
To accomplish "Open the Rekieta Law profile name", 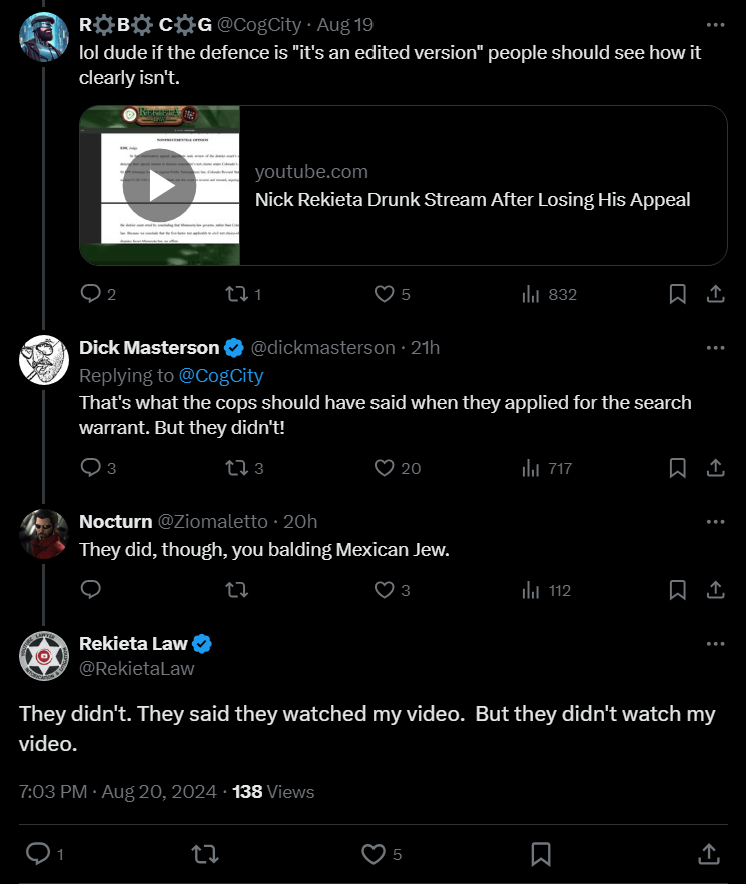I will point(133,644).
